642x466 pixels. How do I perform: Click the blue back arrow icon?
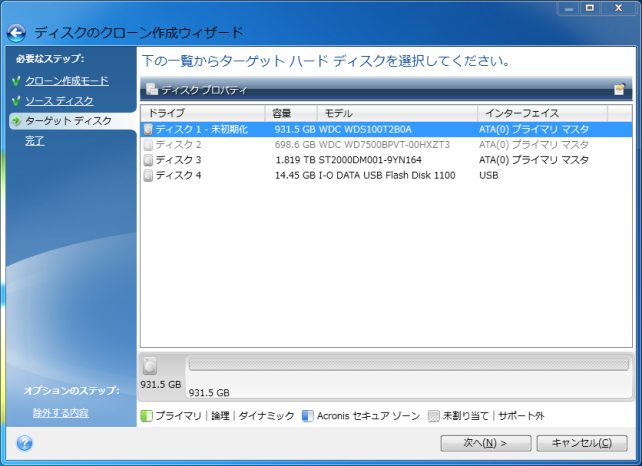[x=16, y=33]
